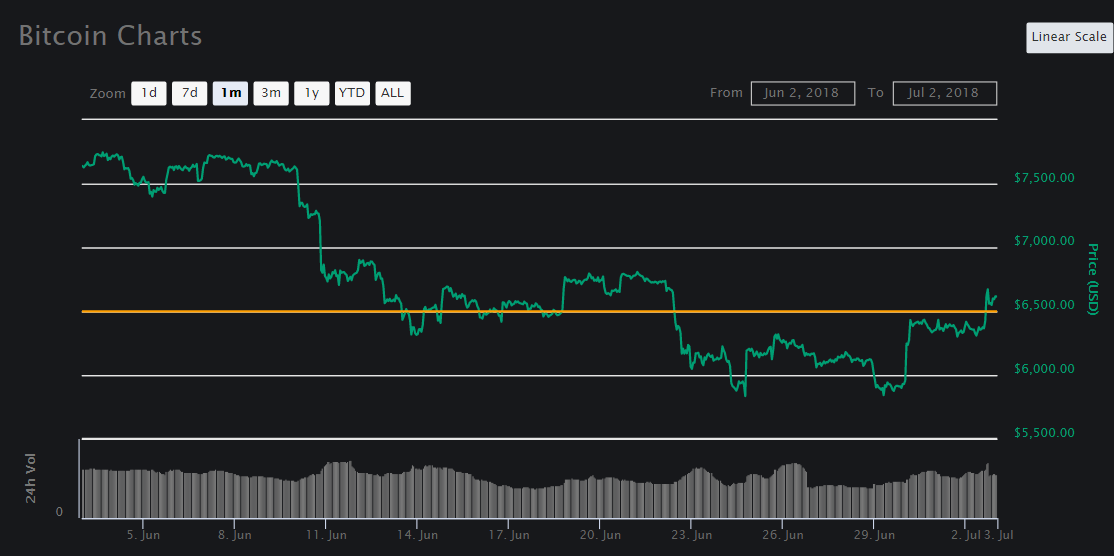Image resolution: width=1114 pixels, height=556 pixels.
Task: Click the Price (USD) axis title
Action: click(x=1093, y=279)
